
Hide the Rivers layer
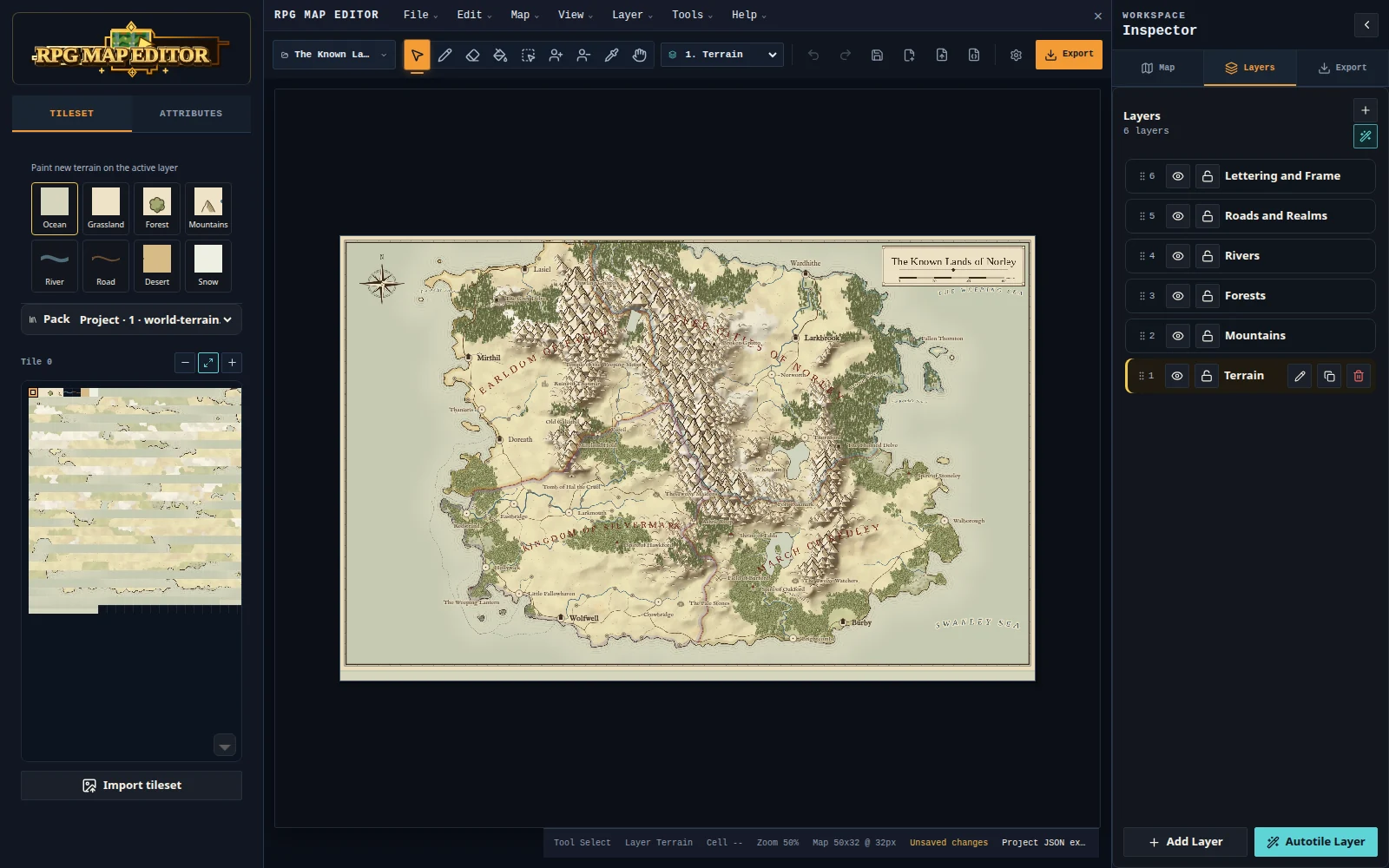[1178, 256]
